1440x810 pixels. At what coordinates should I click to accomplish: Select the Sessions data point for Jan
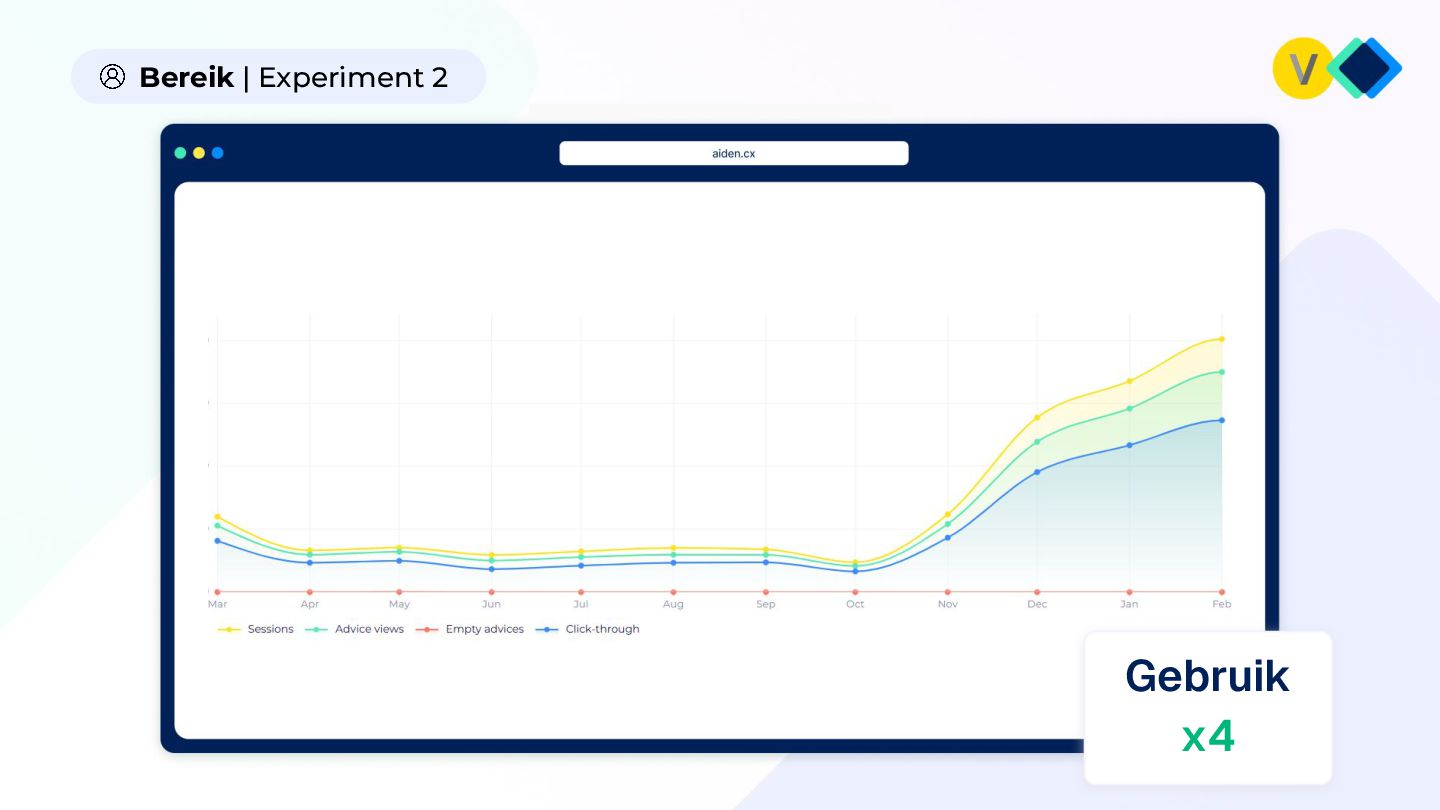coord(1129,381)
